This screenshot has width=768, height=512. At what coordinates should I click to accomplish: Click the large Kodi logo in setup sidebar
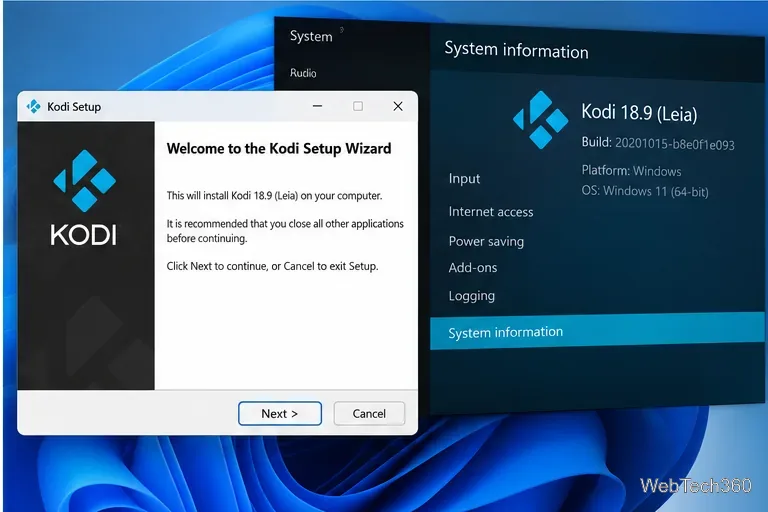coord(84,181)
